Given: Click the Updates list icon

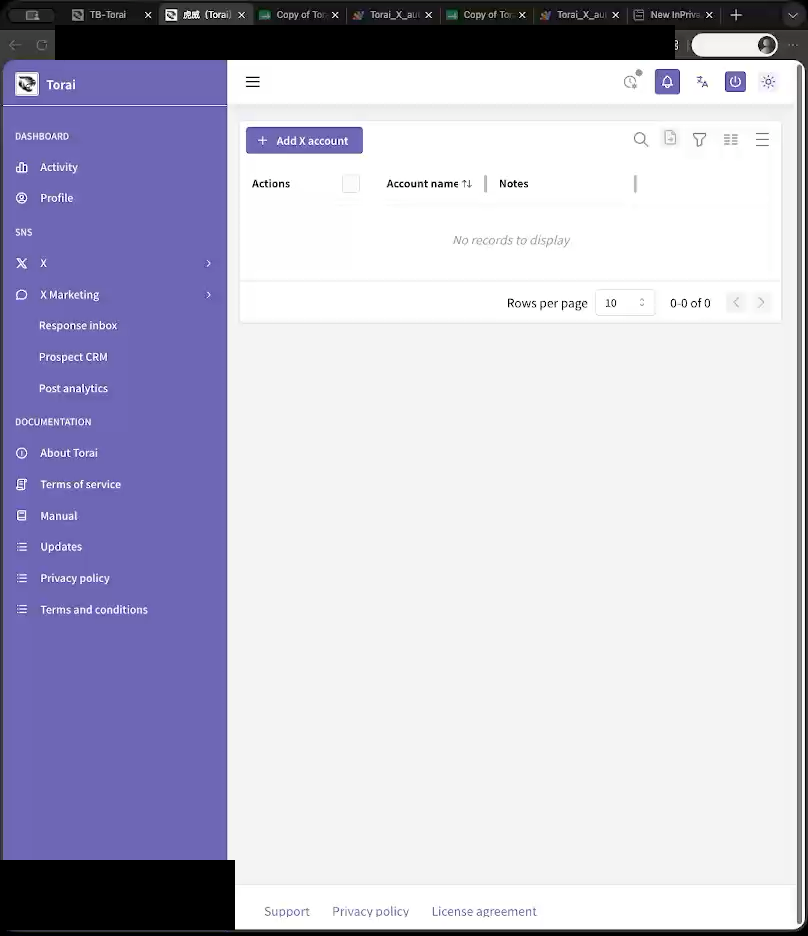Looking at the screenshot, I should coord(21,547).
